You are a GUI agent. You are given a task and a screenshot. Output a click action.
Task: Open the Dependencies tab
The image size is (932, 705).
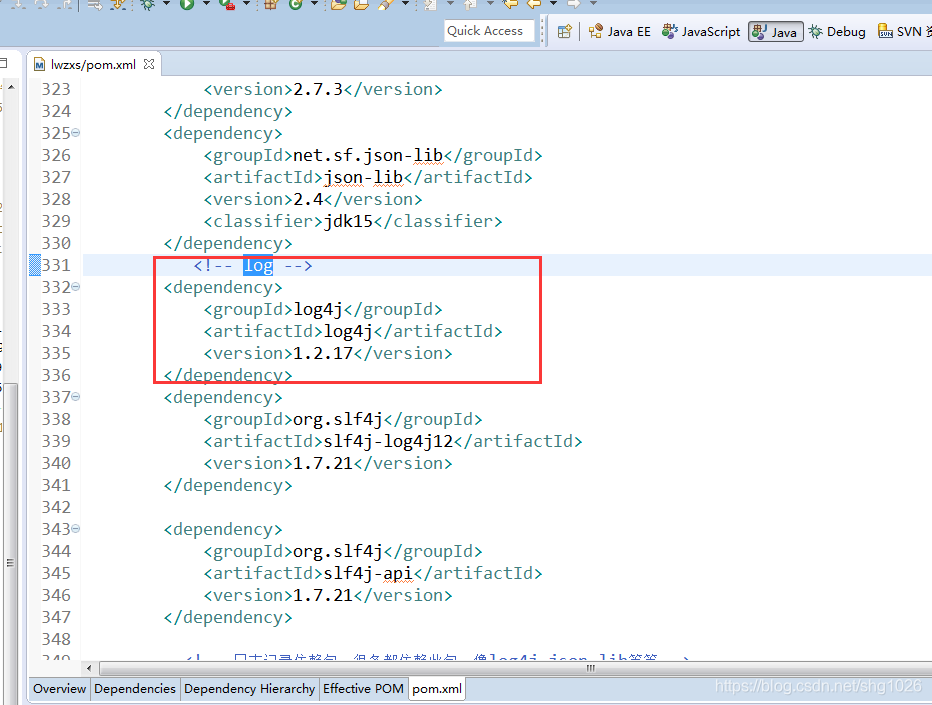tap(135, 688)
